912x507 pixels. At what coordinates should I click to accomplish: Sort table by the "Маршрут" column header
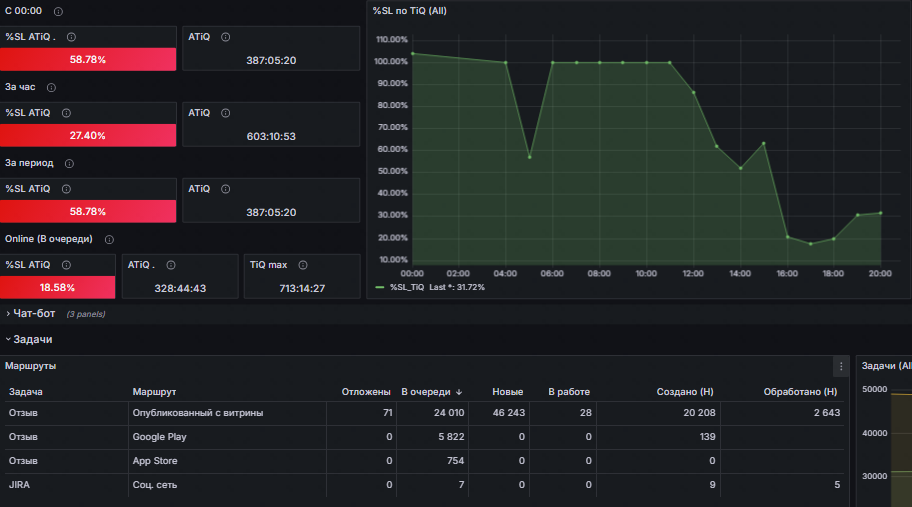tap(154, 392)
